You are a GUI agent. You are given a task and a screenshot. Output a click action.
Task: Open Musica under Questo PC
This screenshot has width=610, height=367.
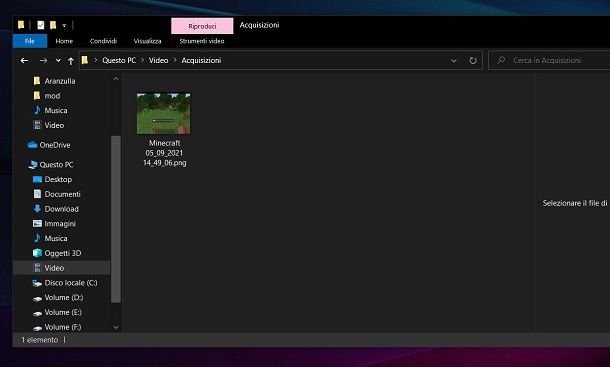56,238
